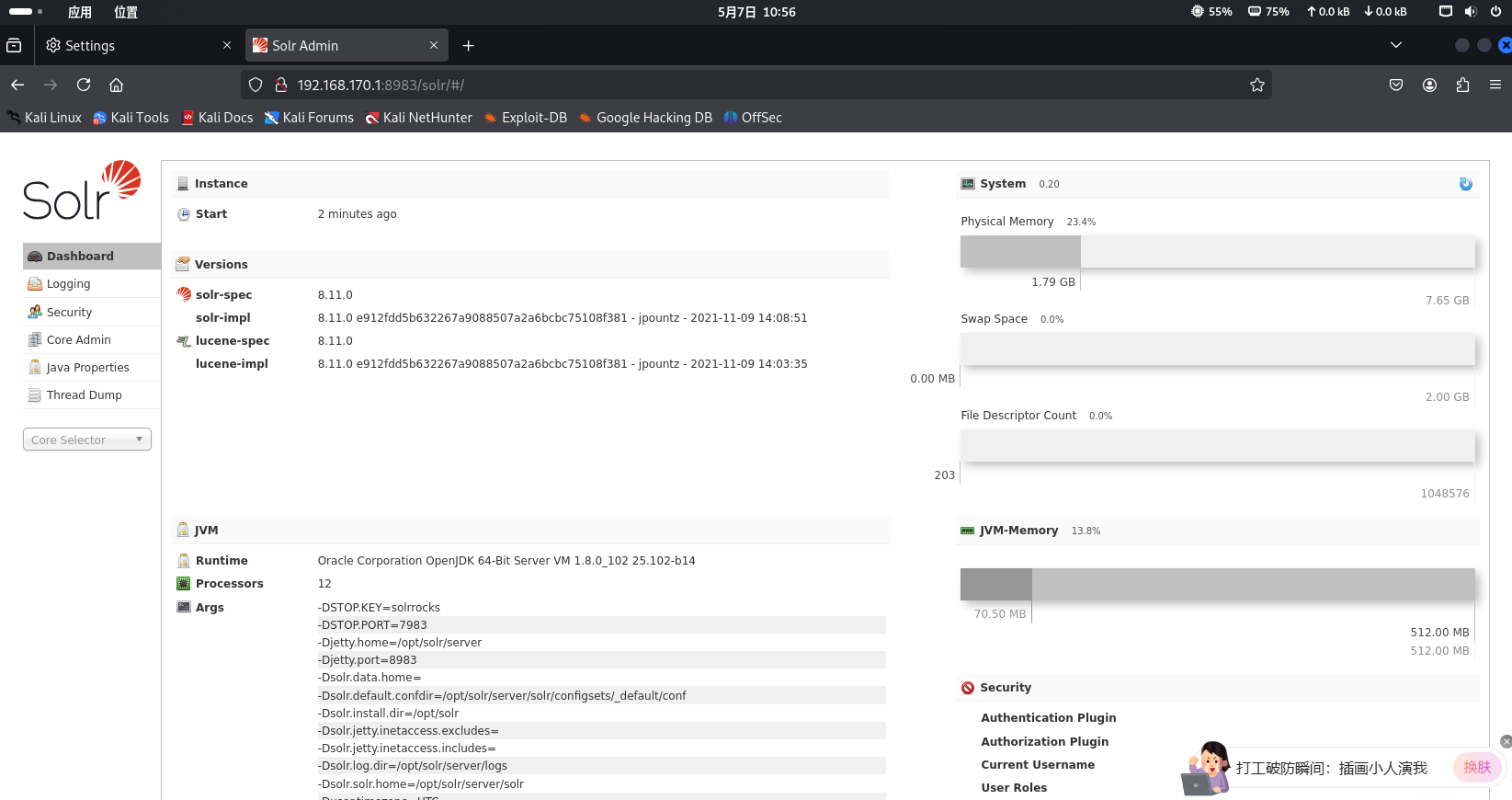Open OffSec bookmark
Image resolution: width=1512 pixels, height=800 pixels.
coord(753,118)
